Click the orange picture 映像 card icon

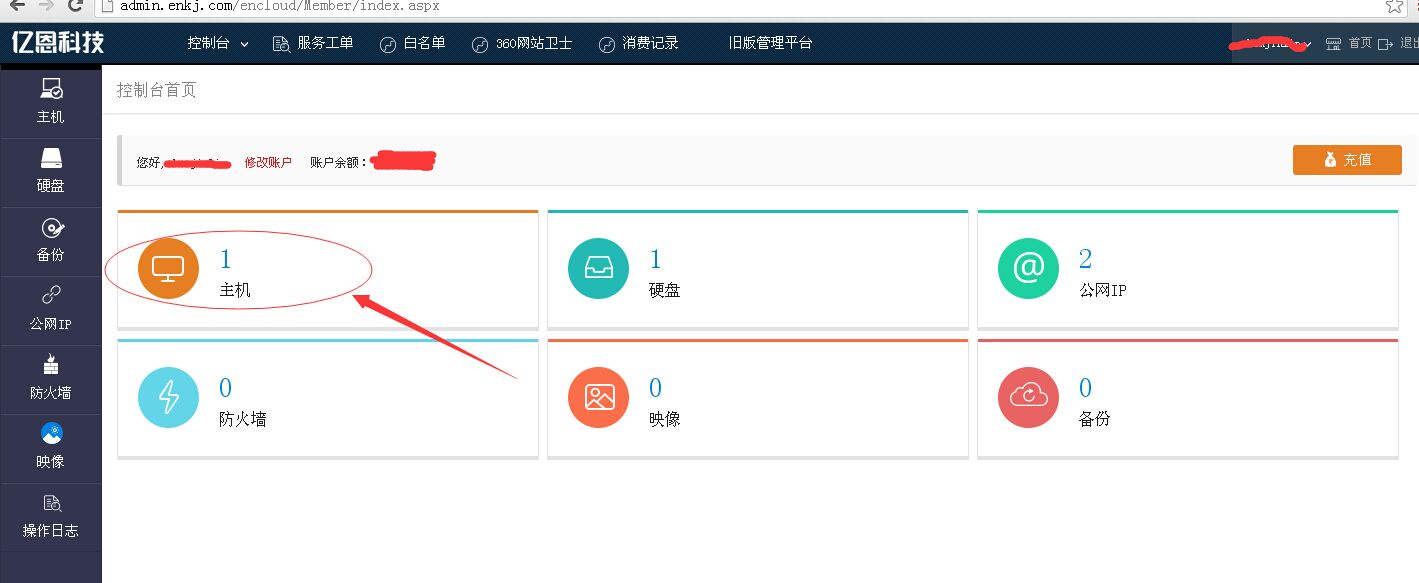(598, 397)
